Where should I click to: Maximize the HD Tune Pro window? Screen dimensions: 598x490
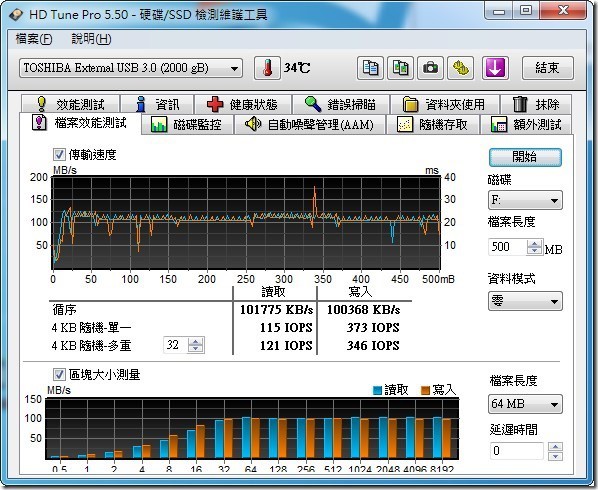[x=526, y=11]
